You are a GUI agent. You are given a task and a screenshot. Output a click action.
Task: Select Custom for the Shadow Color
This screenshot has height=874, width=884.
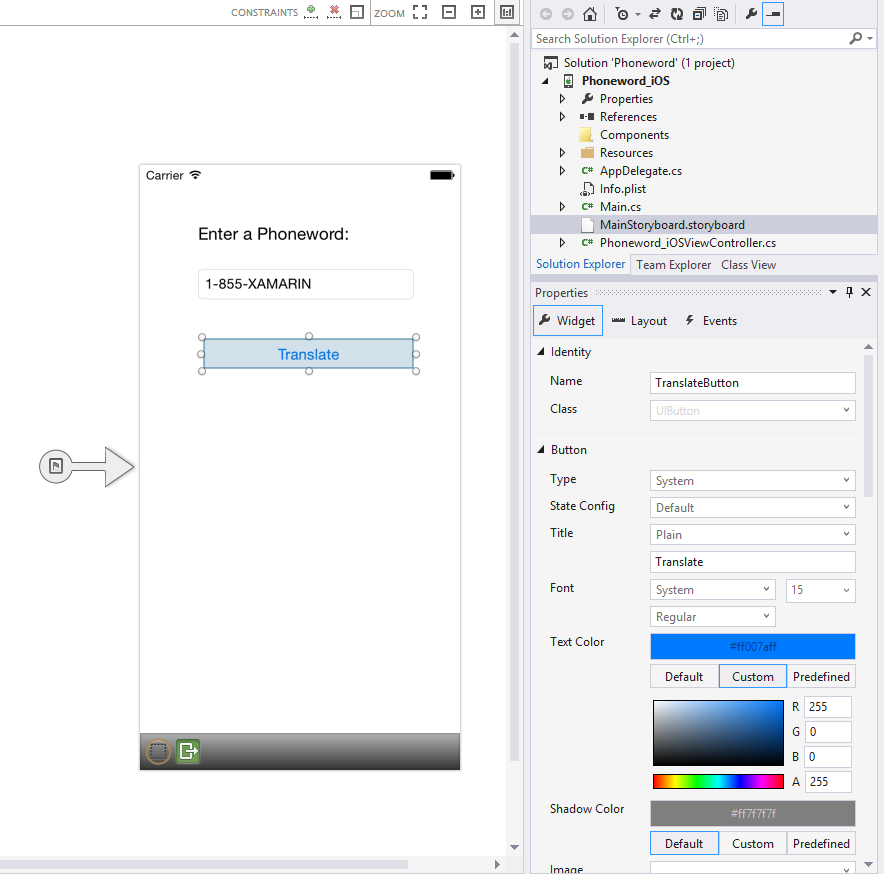click(x=752, y=843)
